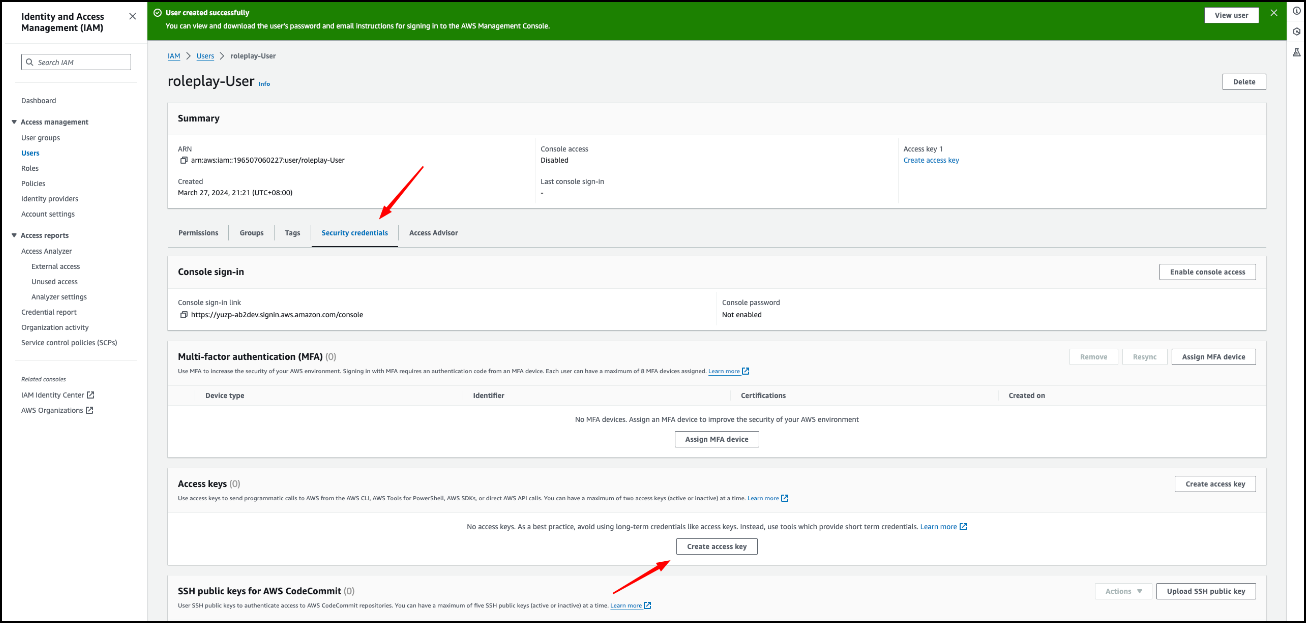Open Identity providers in the sidebar
The width and height of the screenshot is (1306, 623).
(x=50, y=198)
